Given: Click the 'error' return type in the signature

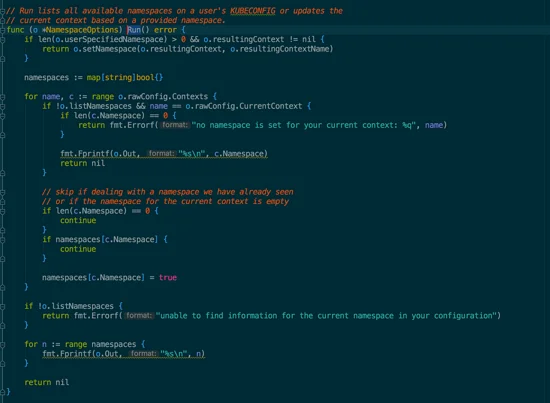Looking at the screenshot, I should click(x=165, y=30).
